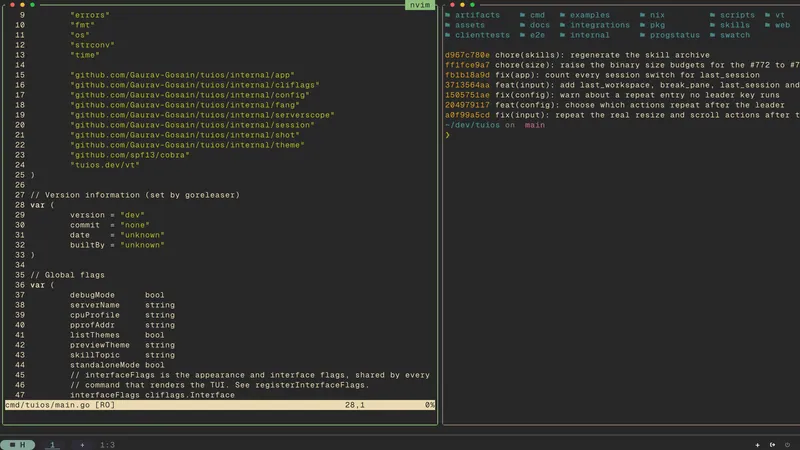Click the commit = "none" line

tap(110, 225)
